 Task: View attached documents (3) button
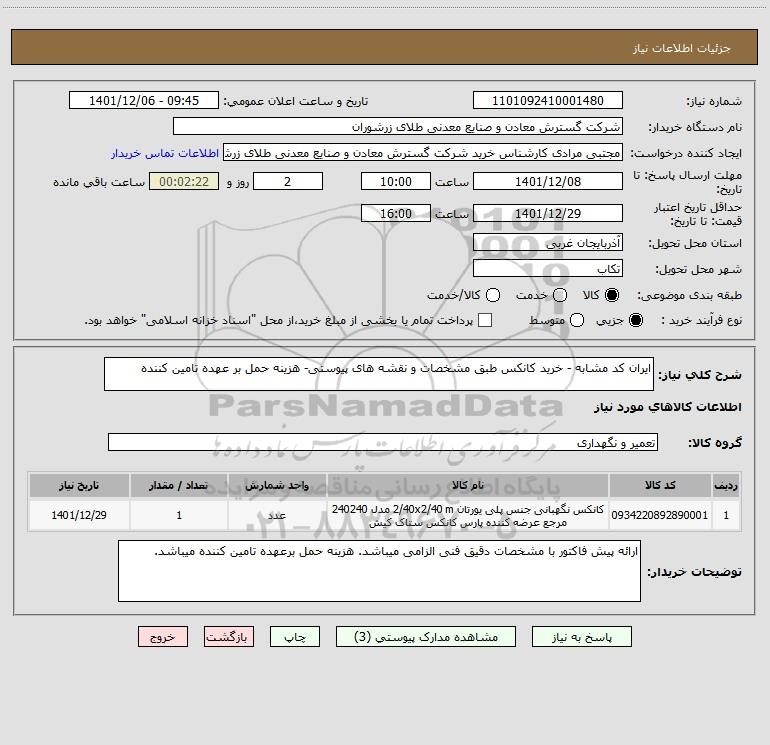[x=426, y=636]
